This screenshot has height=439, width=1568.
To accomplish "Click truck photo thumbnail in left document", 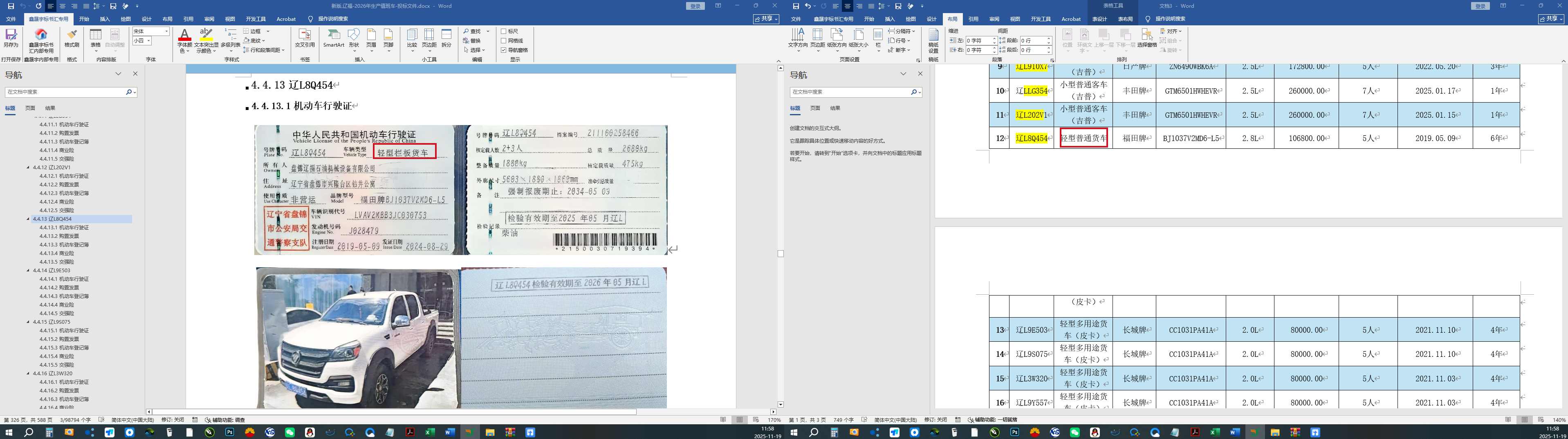I will tap(358, 338).
